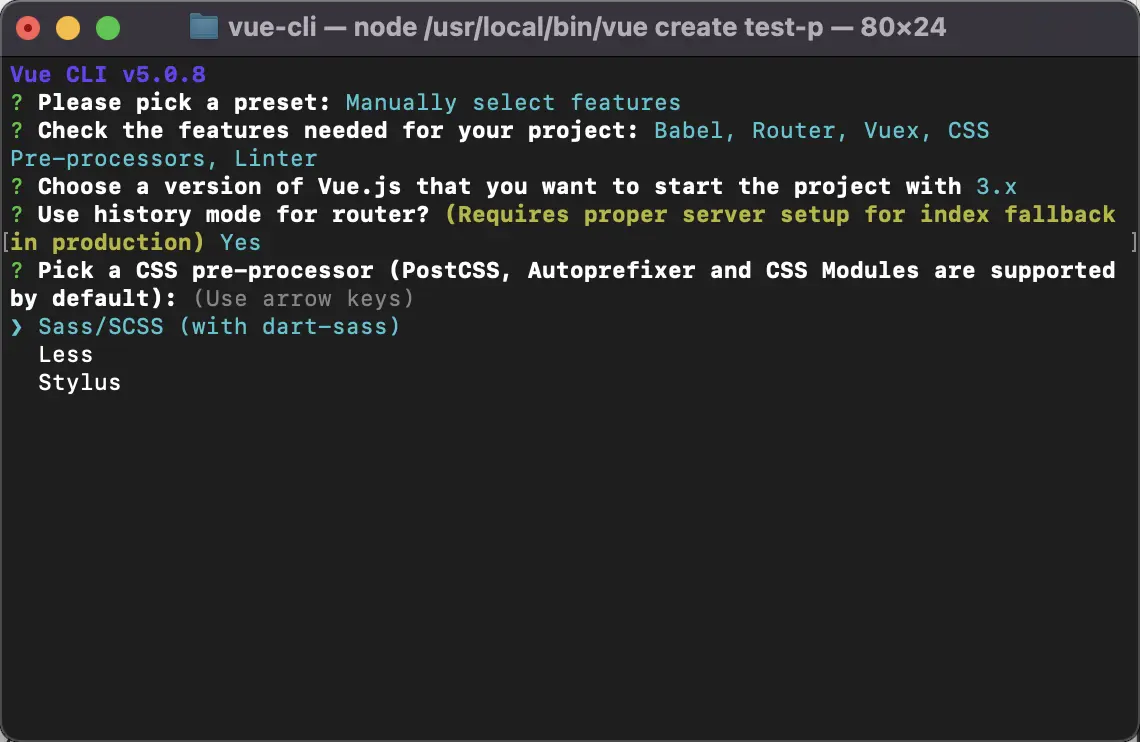Click "Linter" in the selected features list

(275, 159)
